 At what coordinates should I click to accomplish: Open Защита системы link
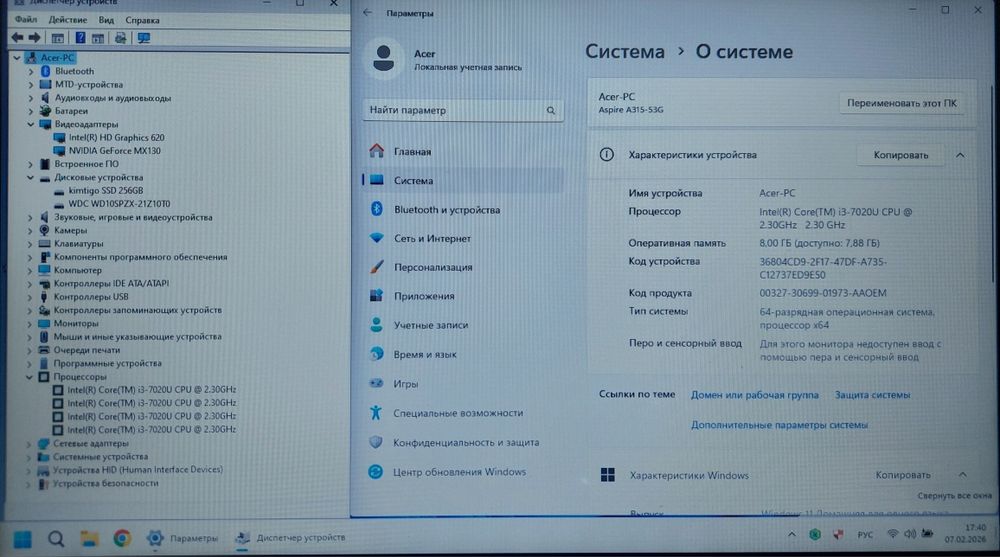pos(872,395)
